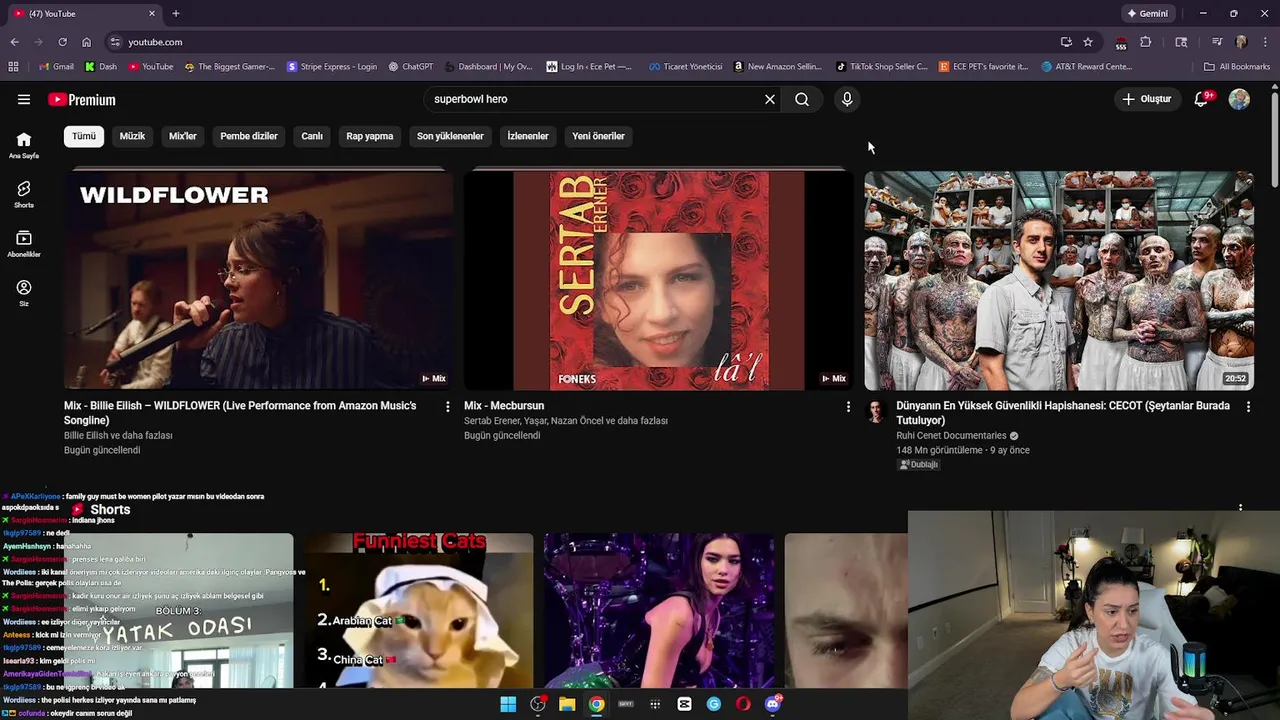The width and height of the screenshot is (1280, 720).
Task: Select the Tümü filter chip
Action: click(84, 136)
